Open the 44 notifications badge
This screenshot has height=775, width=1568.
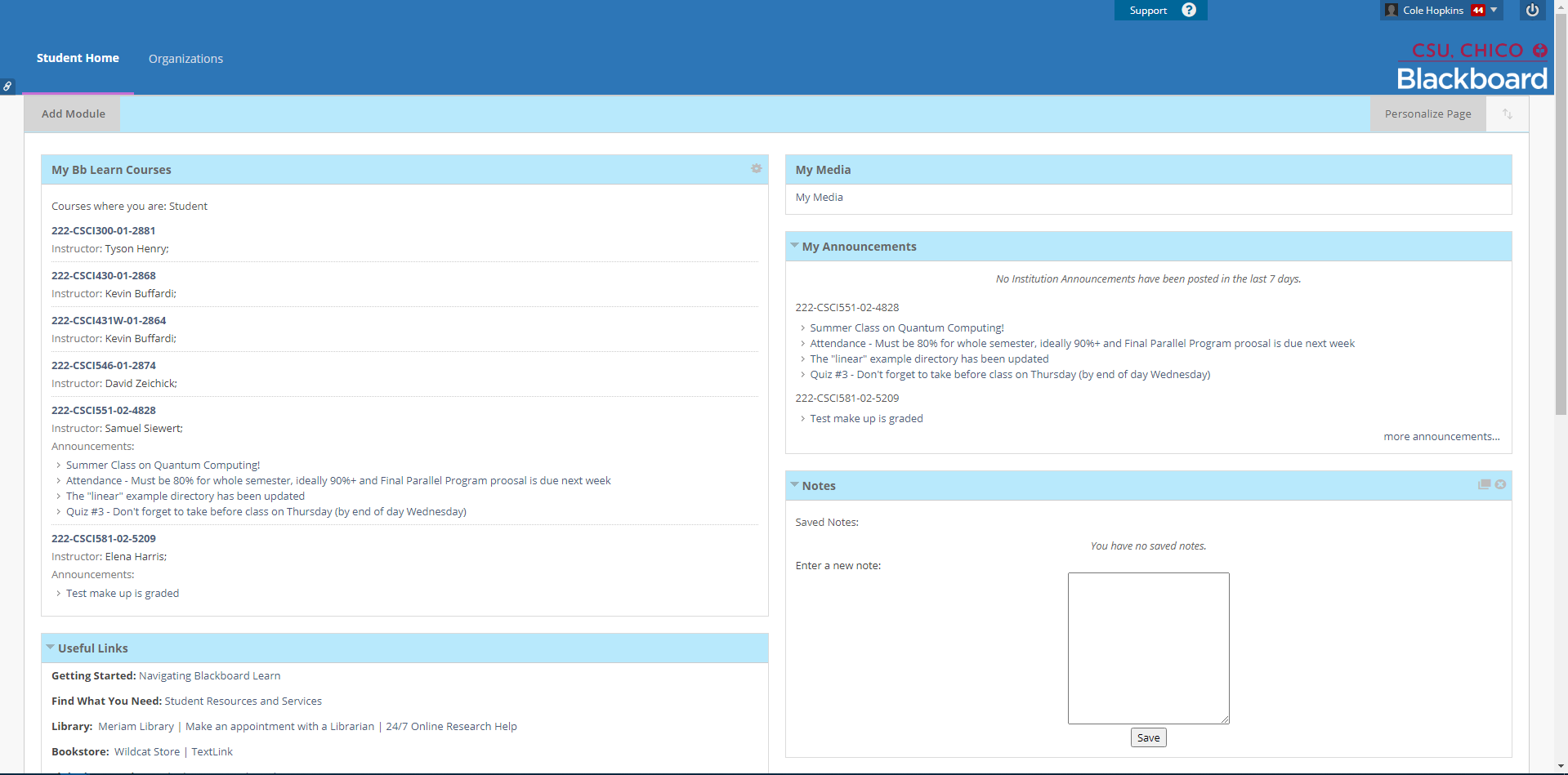(x=1477, y=10)
